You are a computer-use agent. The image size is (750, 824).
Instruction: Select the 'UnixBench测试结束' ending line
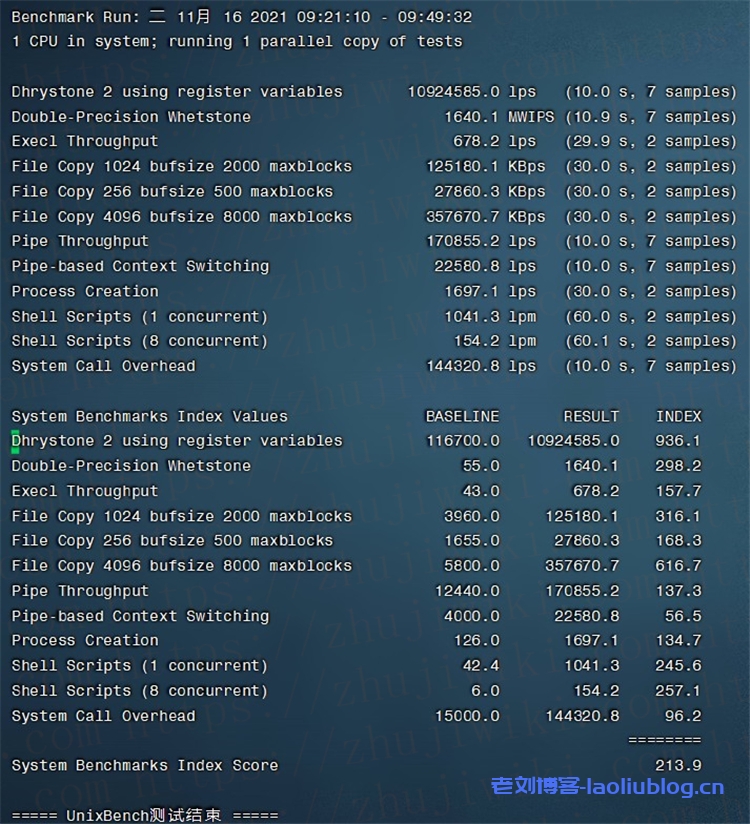[145, 816]
